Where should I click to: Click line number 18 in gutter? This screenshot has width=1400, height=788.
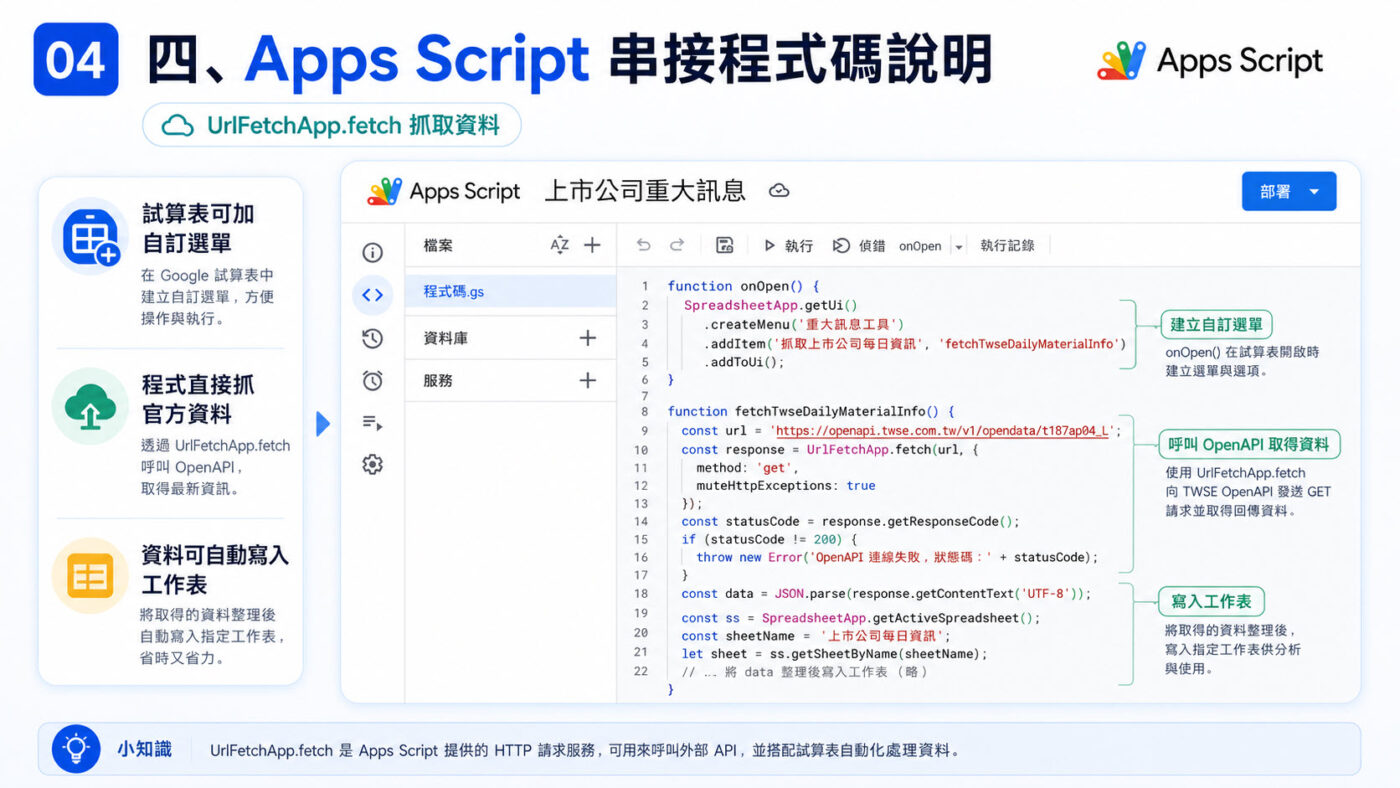point(641,594)
